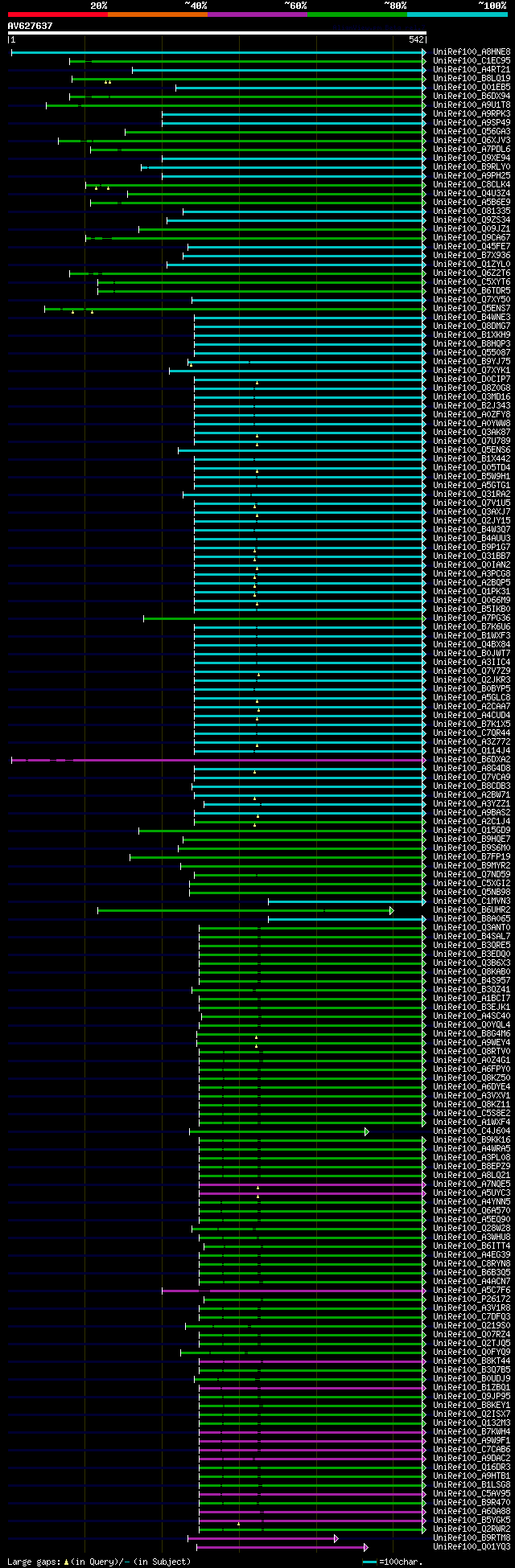This screenshot has width=515, height=1568.
Task: Select the UniRef100_Q8DMG7 label
Action: (x=472, y=326)
